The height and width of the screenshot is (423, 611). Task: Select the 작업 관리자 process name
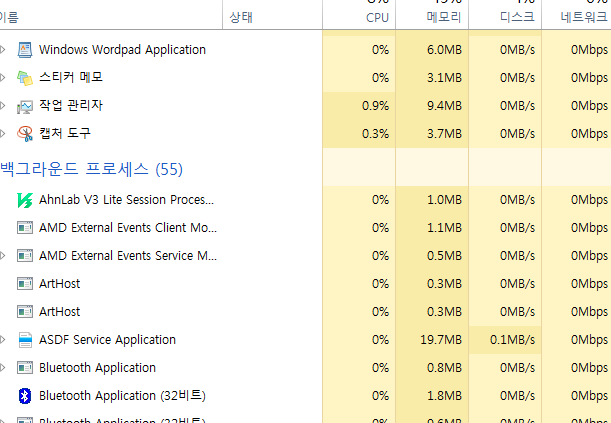pos(71,105)
